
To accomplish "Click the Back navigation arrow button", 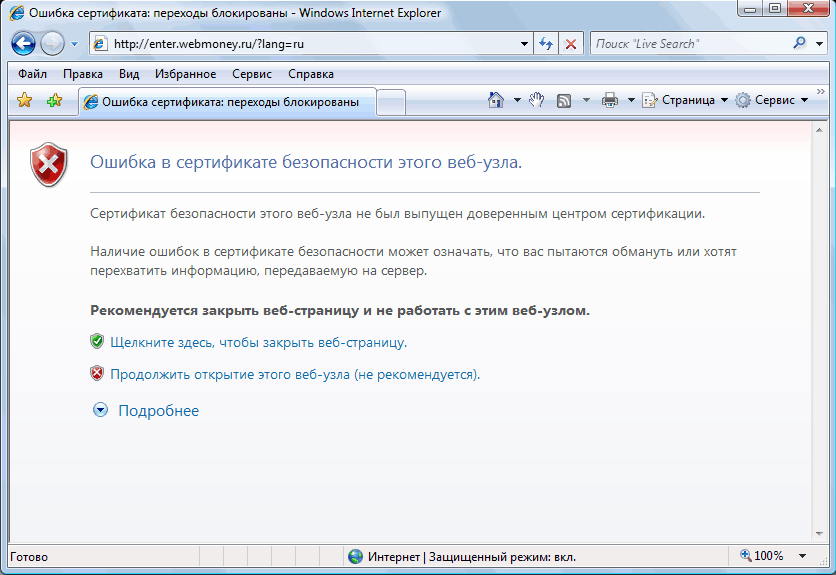I will (x=24, y=44).
